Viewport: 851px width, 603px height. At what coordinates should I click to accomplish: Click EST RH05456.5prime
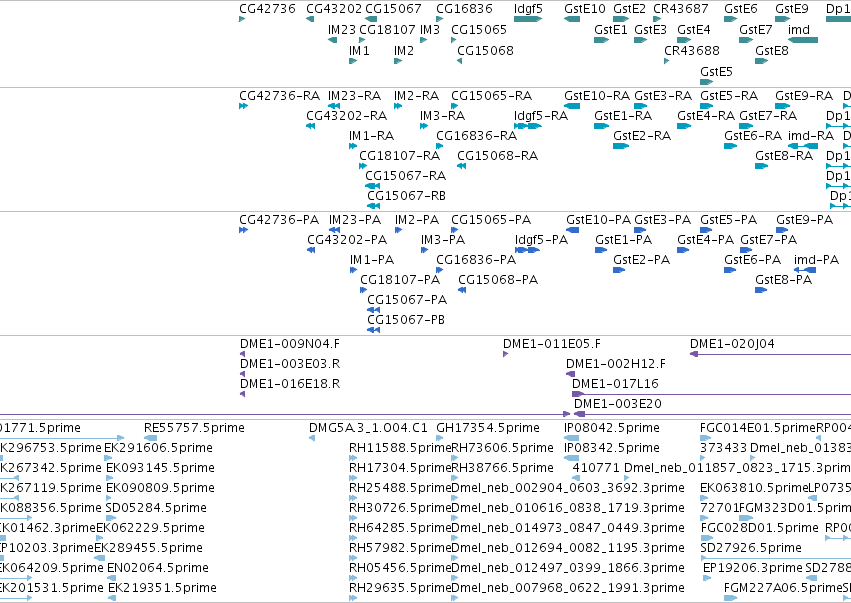tap(400, 568)
